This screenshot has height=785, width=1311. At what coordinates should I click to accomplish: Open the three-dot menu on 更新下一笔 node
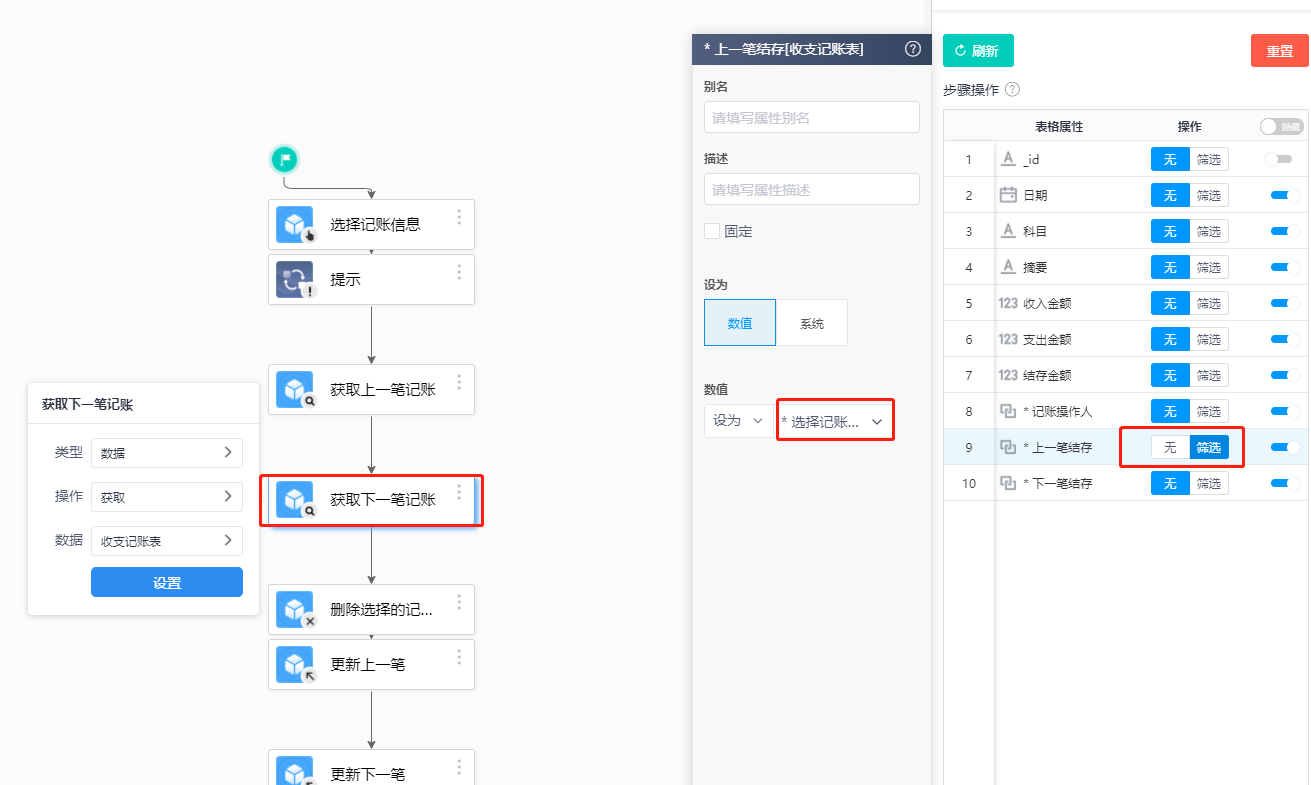pos(459,767)
